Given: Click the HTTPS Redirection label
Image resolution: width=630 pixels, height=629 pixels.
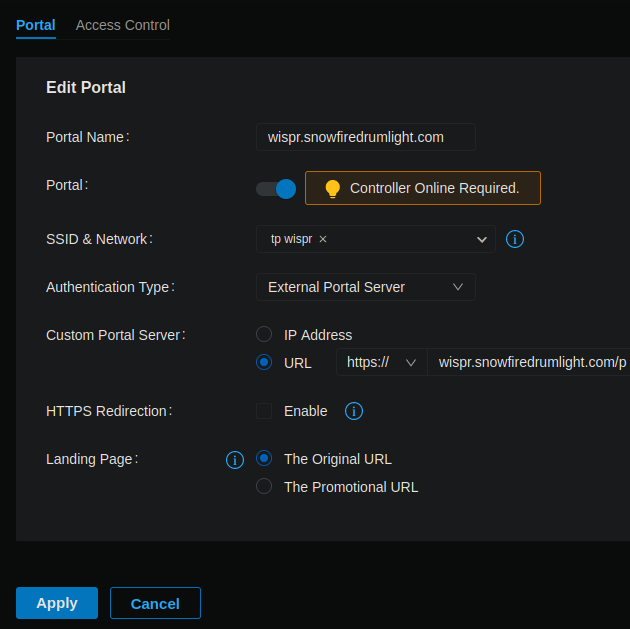Looking at the screenshot, I should click(x=109, y=411).
